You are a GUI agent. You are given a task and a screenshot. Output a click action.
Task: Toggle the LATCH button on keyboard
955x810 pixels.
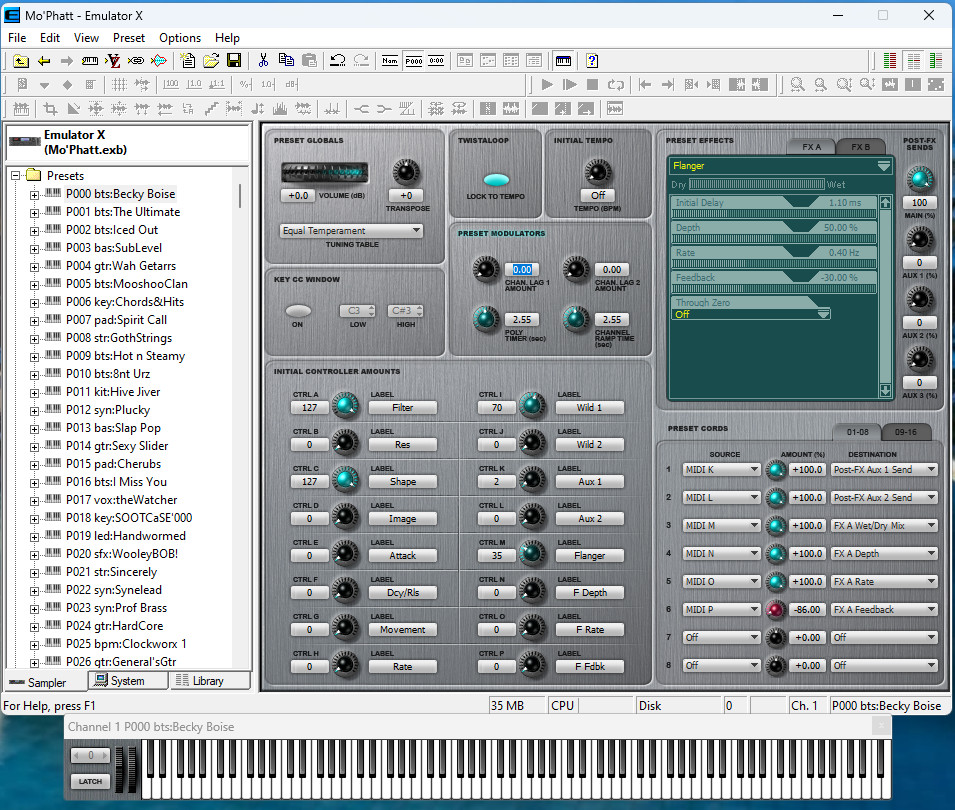tap(90, 781)
